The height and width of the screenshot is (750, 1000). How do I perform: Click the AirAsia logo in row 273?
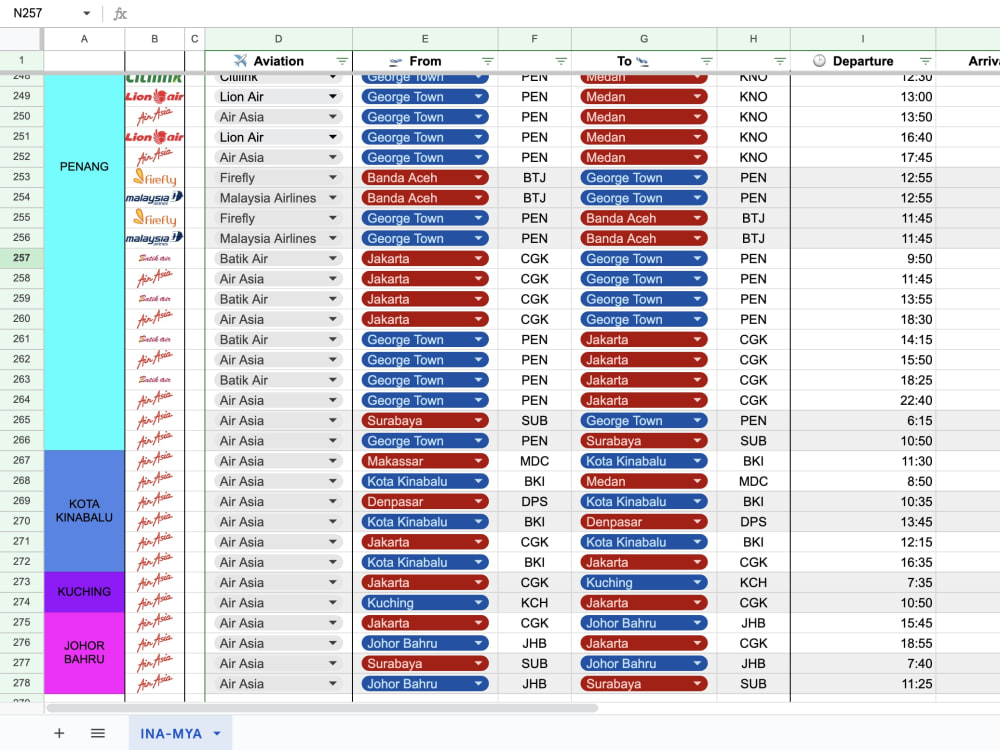click(154, 582)
